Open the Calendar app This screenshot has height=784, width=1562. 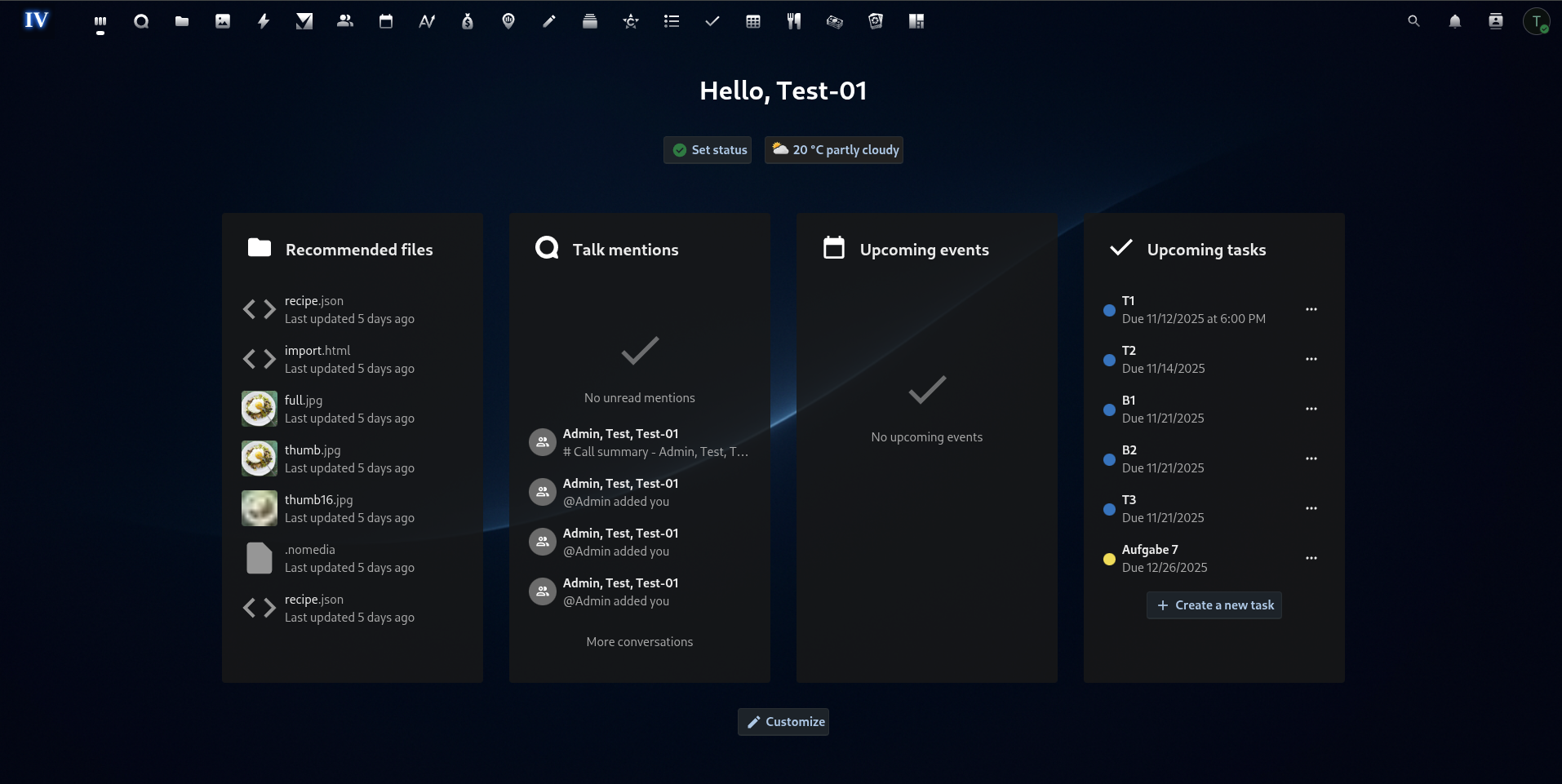point(385,21)
